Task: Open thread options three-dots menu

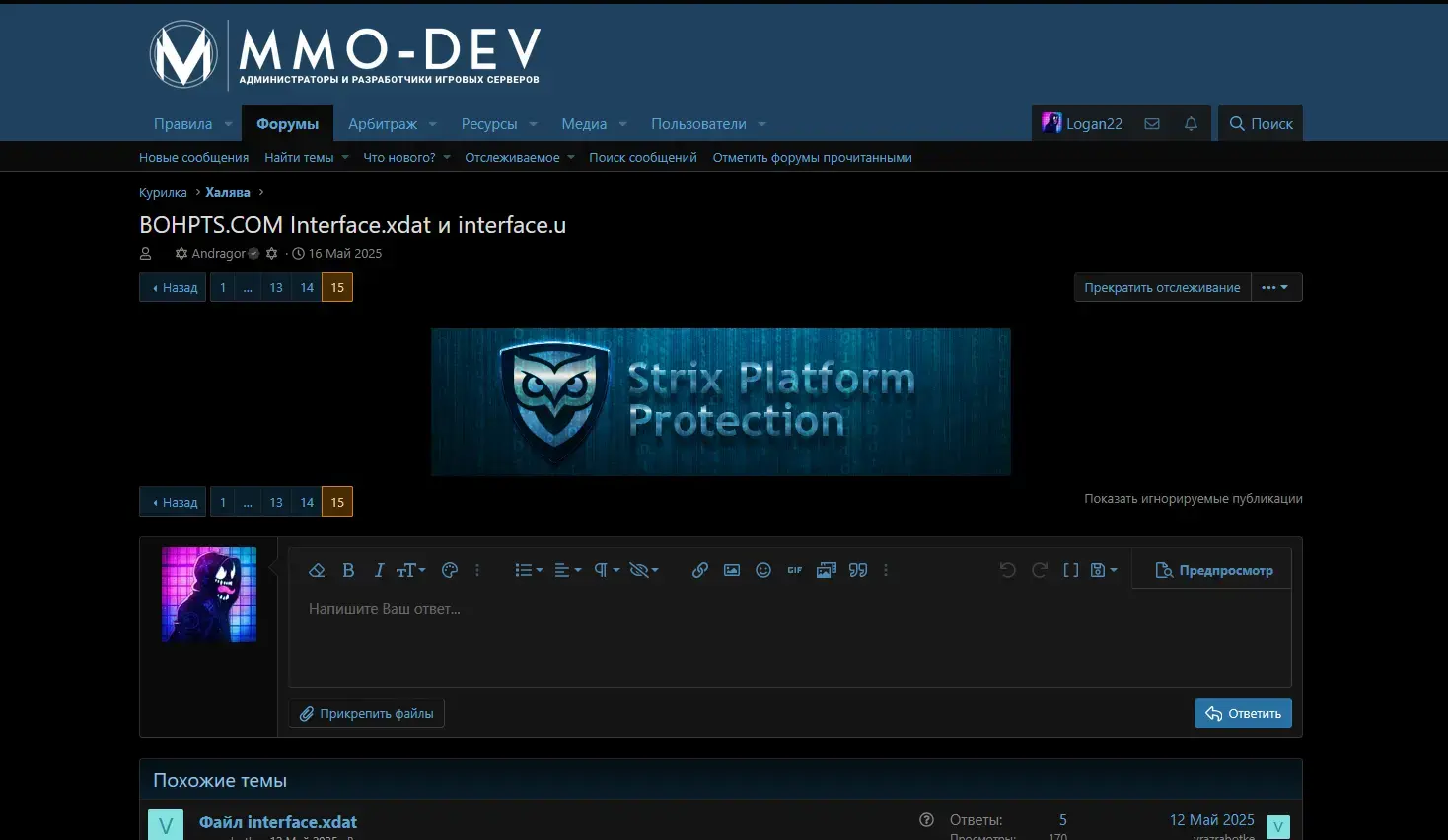Action: click(1276, 287)
